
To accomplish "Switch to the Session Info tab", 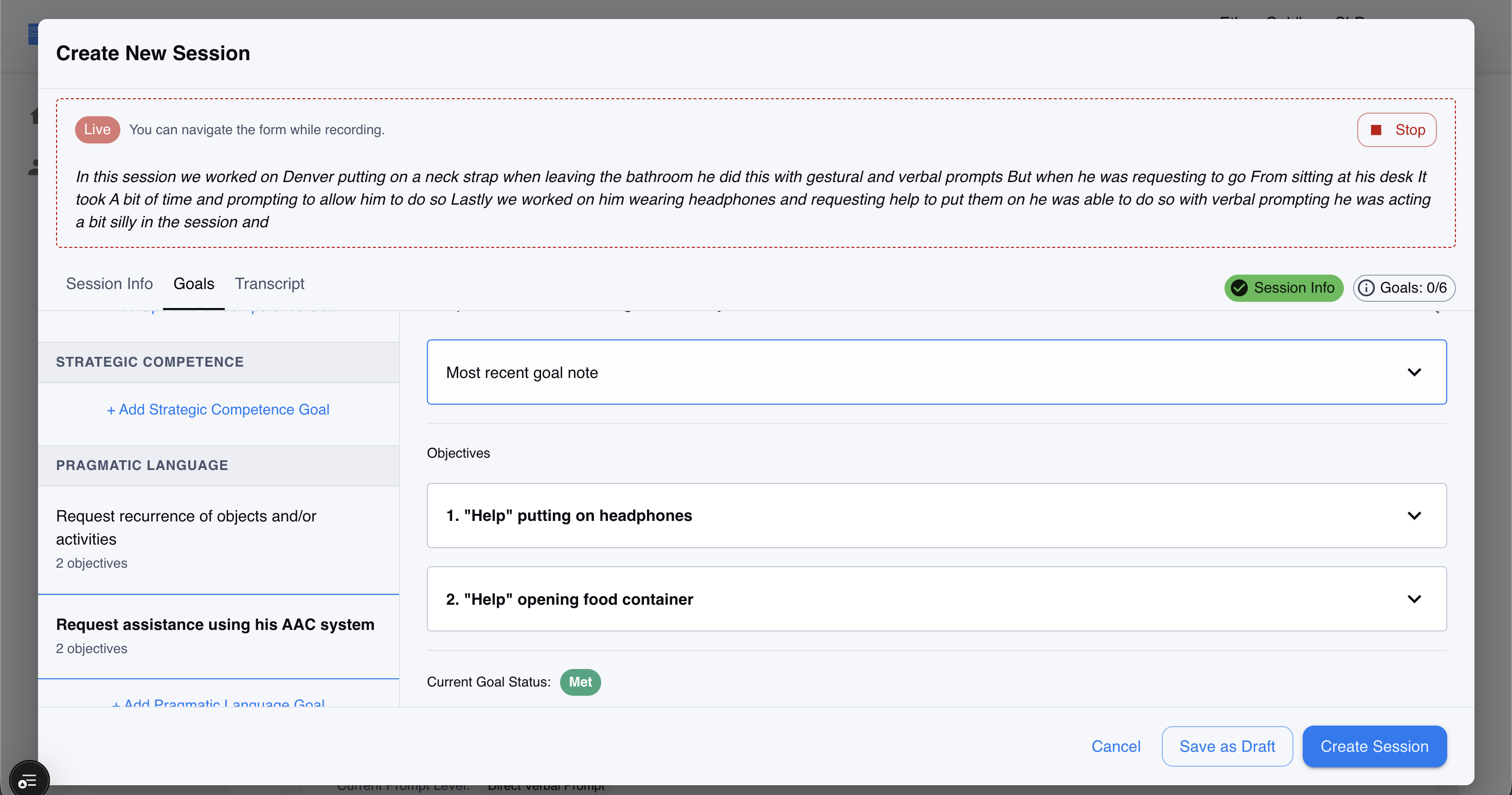I will 109,284.
